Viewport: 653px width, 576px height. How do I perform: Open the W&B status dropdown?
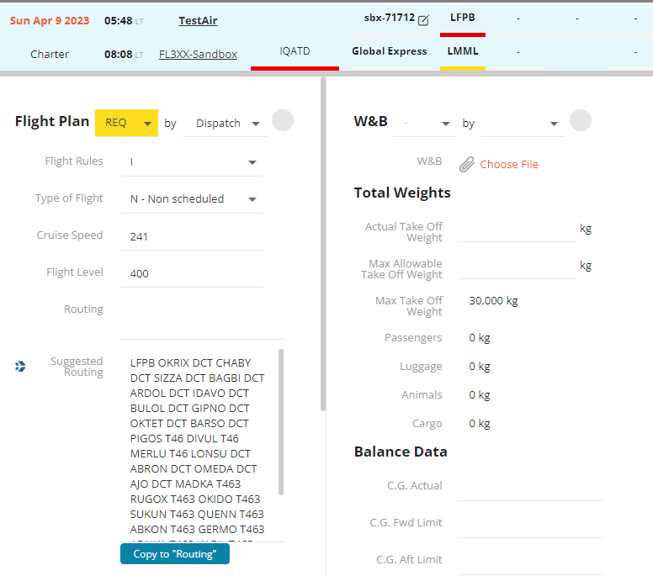pyautogui.click(x=425, y=124)
